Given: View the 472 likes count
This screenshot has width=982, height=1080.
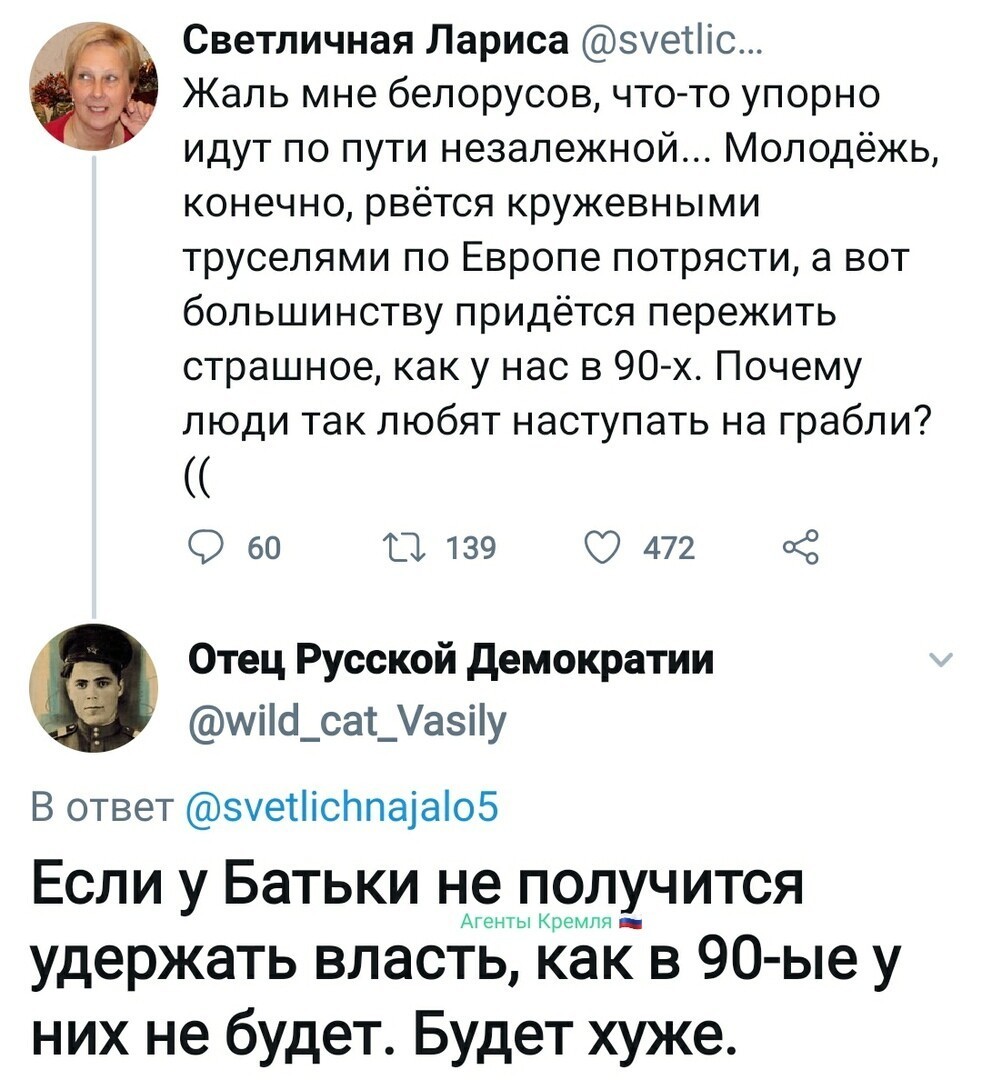Looking at the screenshot, I should pos(669,549).
